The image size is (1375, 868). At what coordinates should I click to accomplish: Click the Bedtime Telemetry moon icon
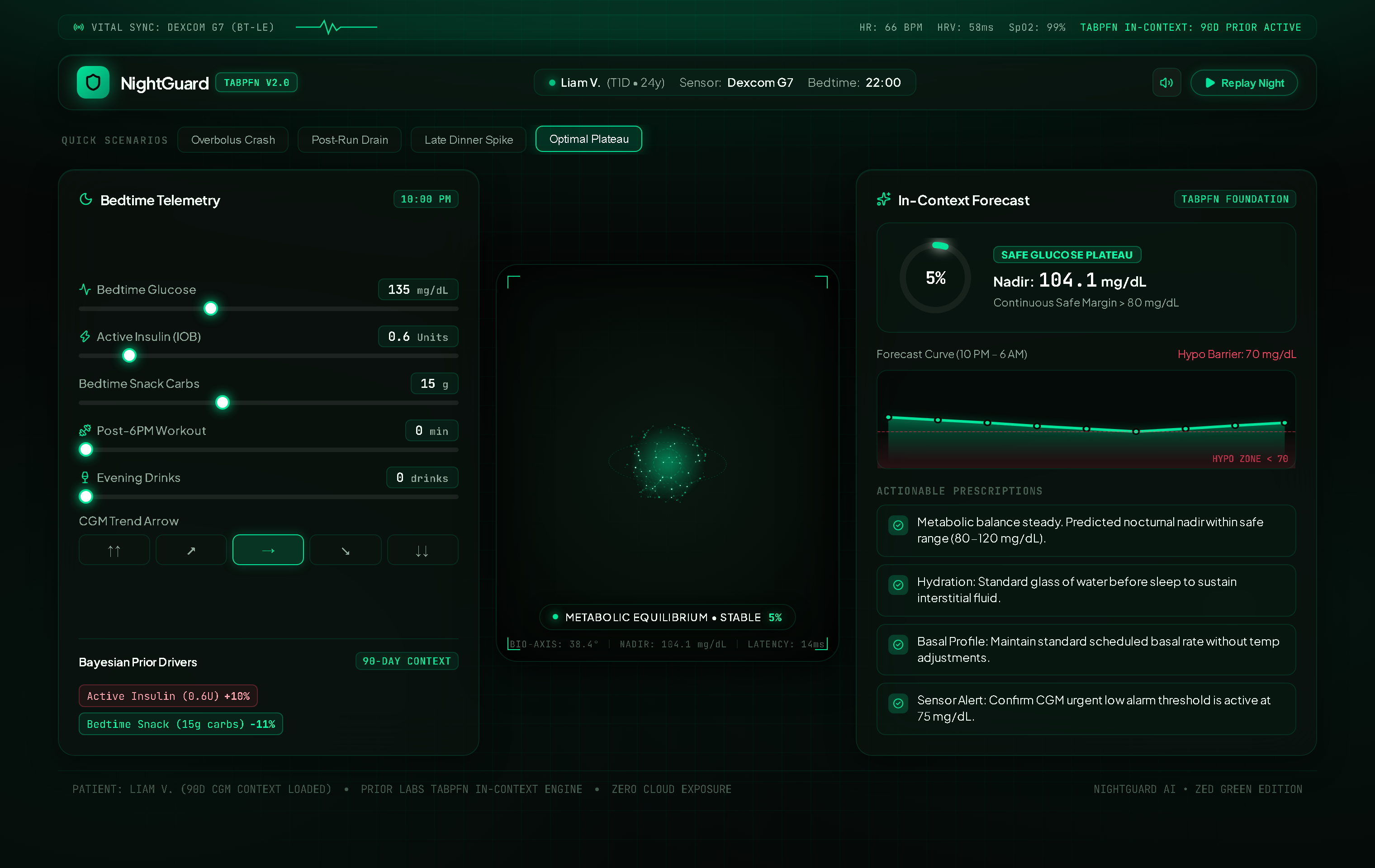tap(85, 199)
